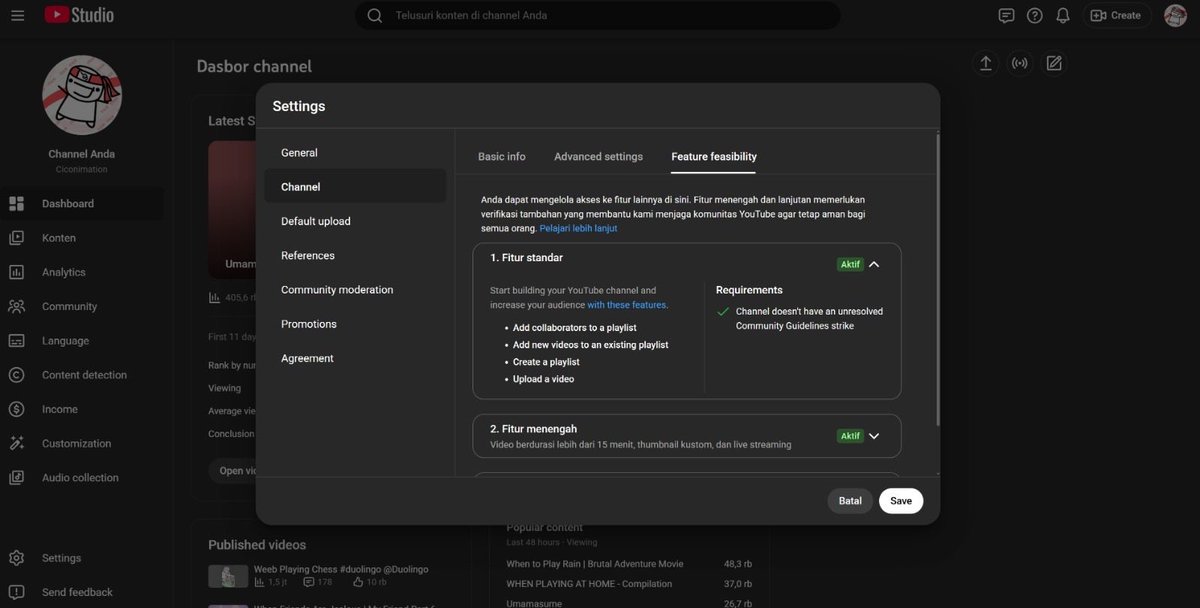
Task: Open Settings in left sidebar
Action: click(x=82, y=558)
